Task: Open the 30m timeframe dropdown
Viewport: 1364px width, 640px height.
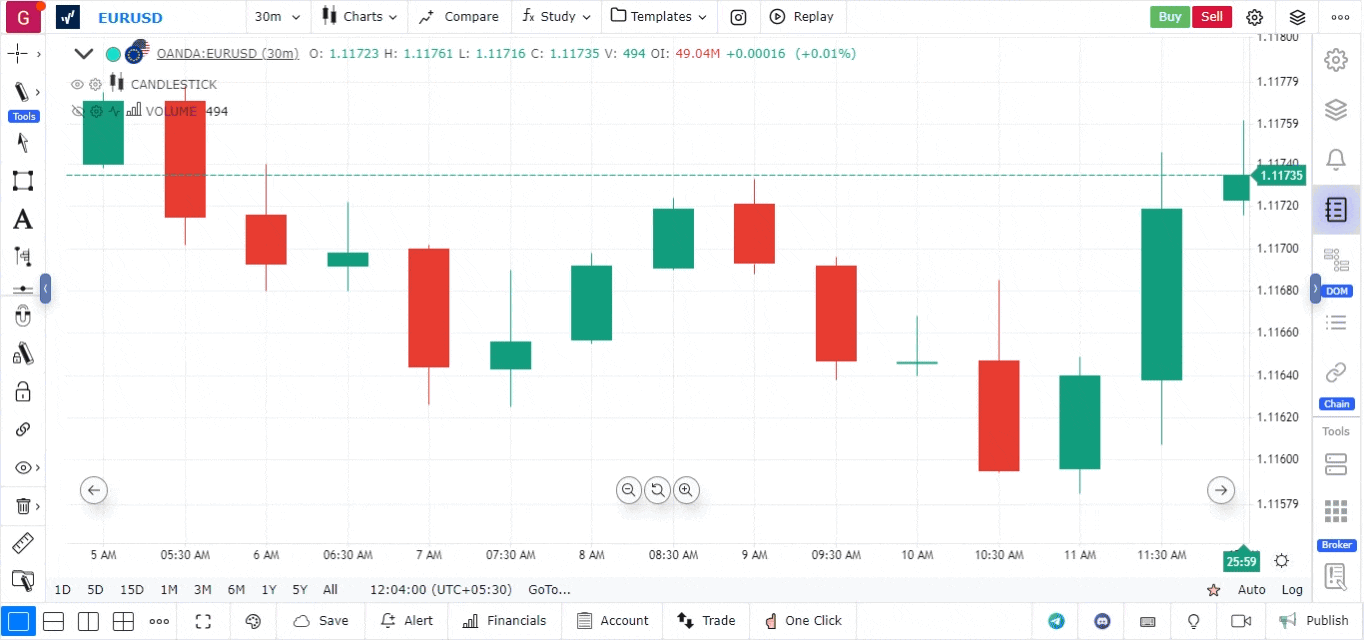Action: 277,17
